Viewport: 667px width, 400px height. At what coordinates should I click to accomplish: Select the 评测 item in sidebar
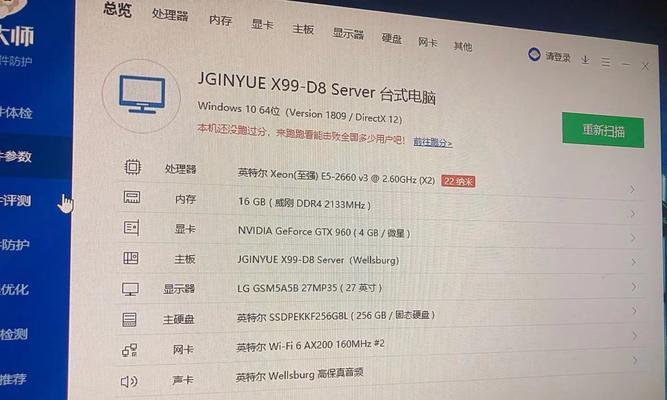(x=15, y=200)
